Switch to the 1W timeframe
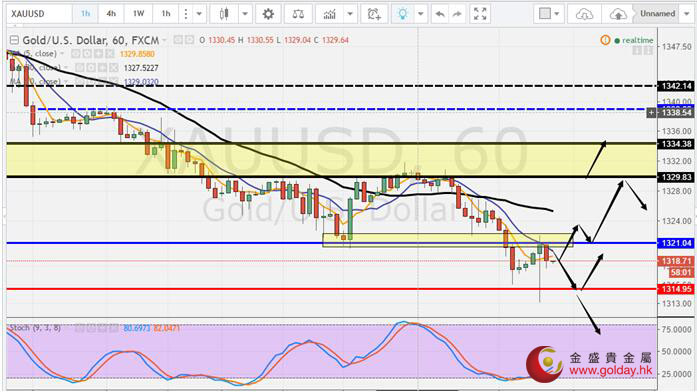 tap(139, 14)
